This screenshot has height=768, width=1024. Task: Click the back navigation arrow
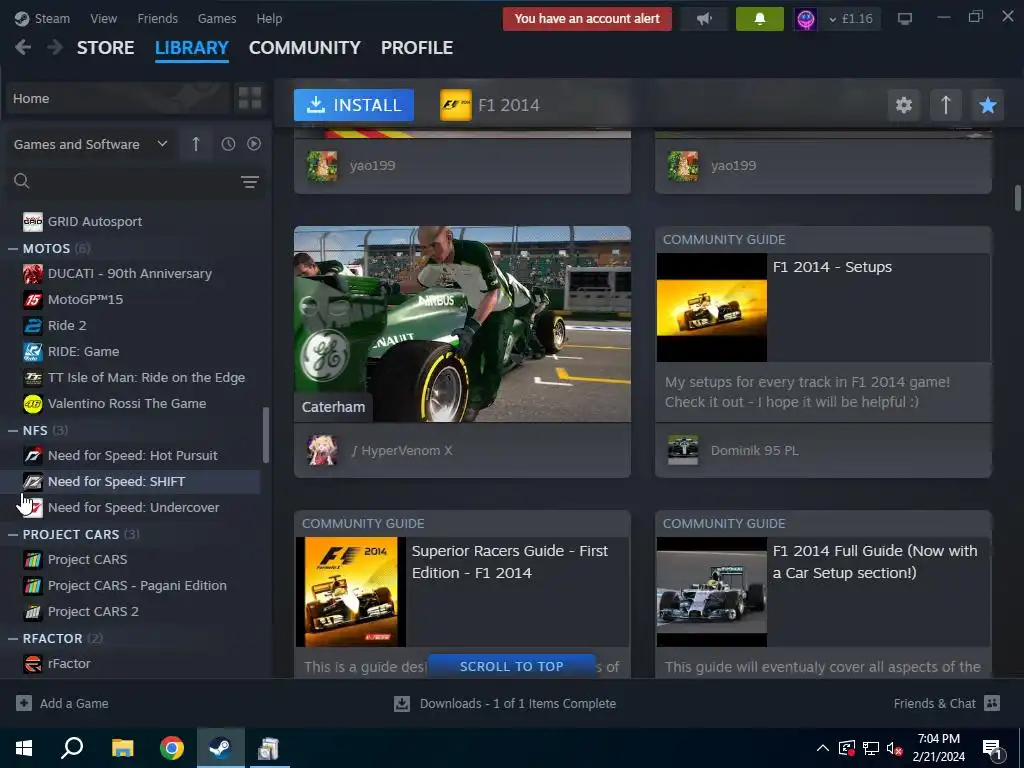pos(23,48)
